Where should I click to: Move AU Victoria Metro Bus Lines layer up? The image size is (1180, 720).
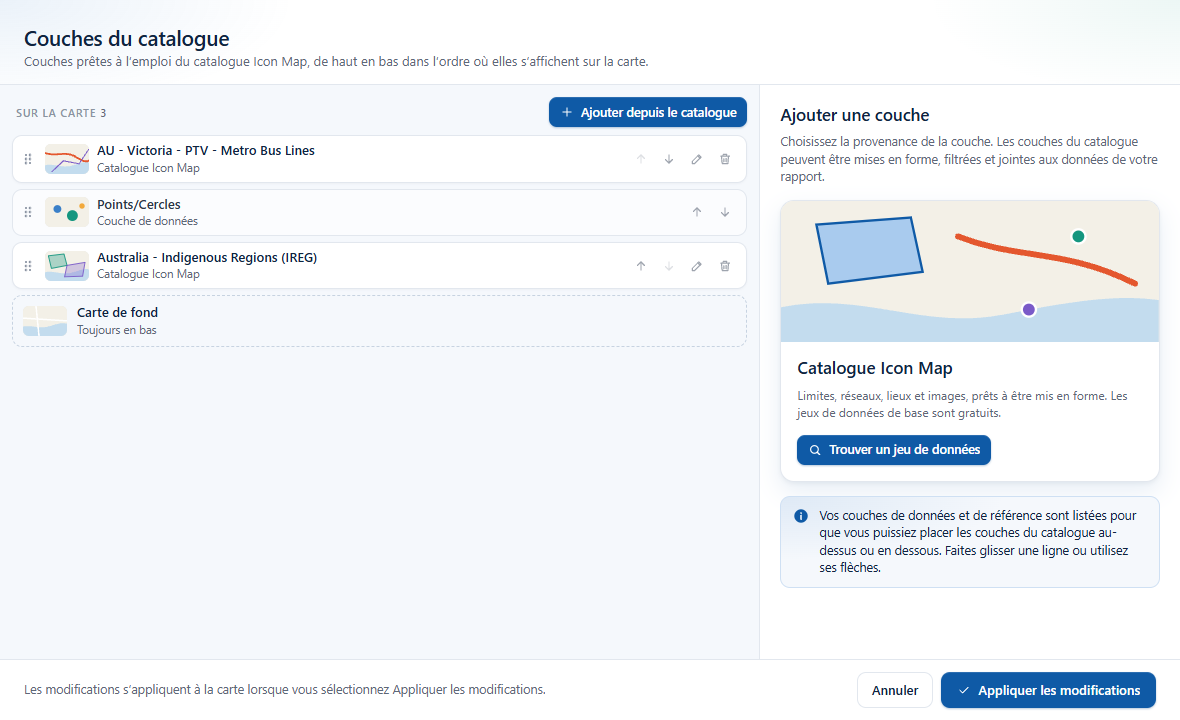pyautogui.click(x=640, y=159)
